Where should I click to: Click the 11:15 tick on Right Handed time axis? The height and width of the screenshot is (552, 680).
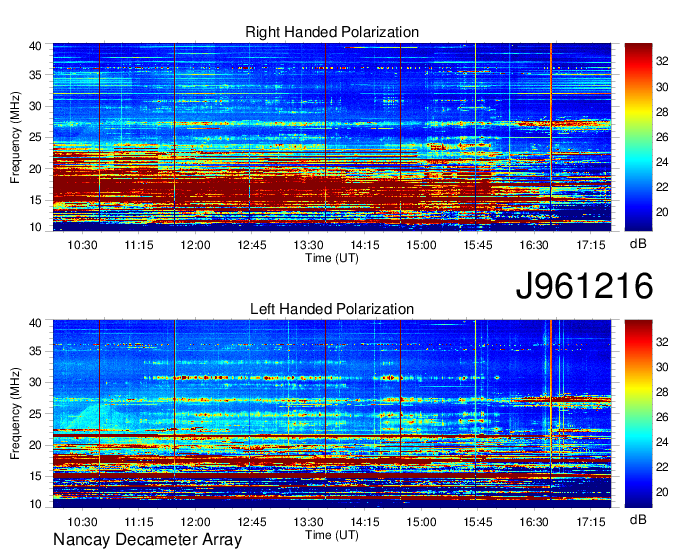point(139,245)
